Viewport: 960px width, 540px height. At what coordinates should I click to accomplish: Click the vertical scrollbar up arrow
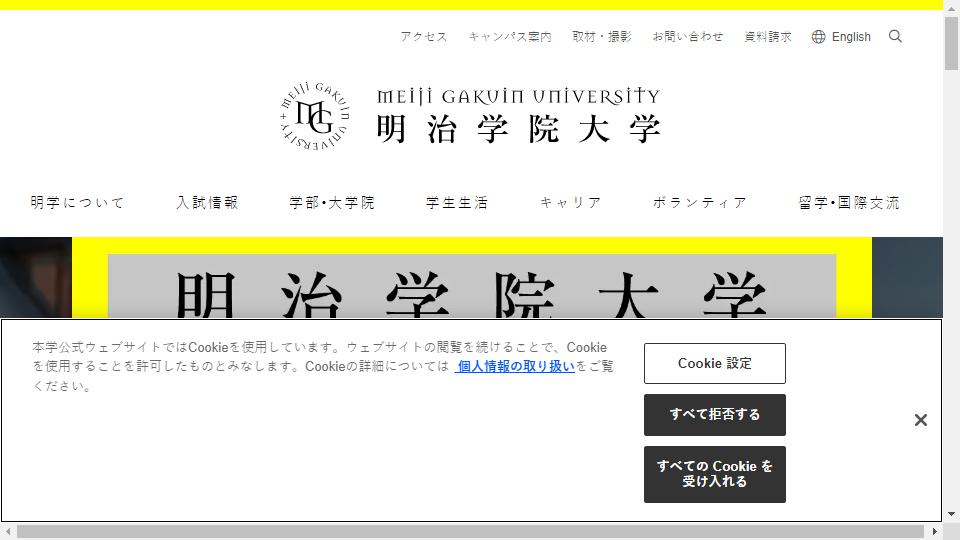click(x=951, y=9)
